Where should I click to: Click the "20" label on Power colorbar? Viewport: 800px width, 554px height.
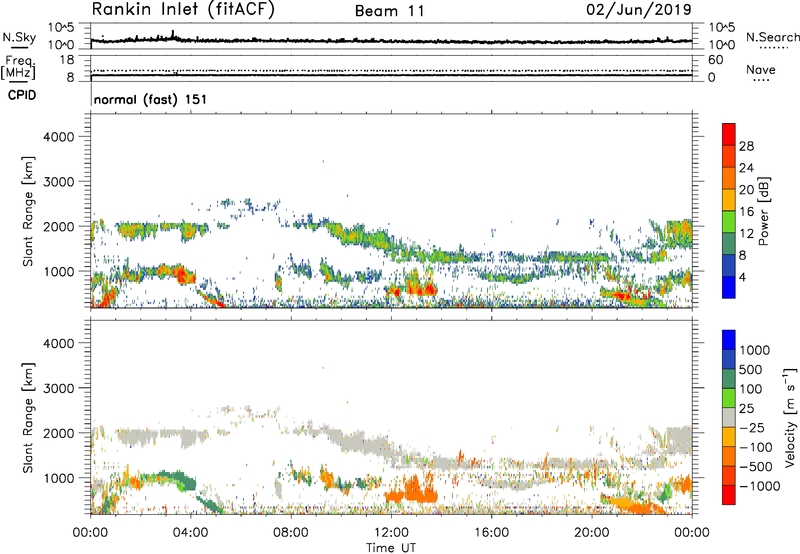coord(746,190)
